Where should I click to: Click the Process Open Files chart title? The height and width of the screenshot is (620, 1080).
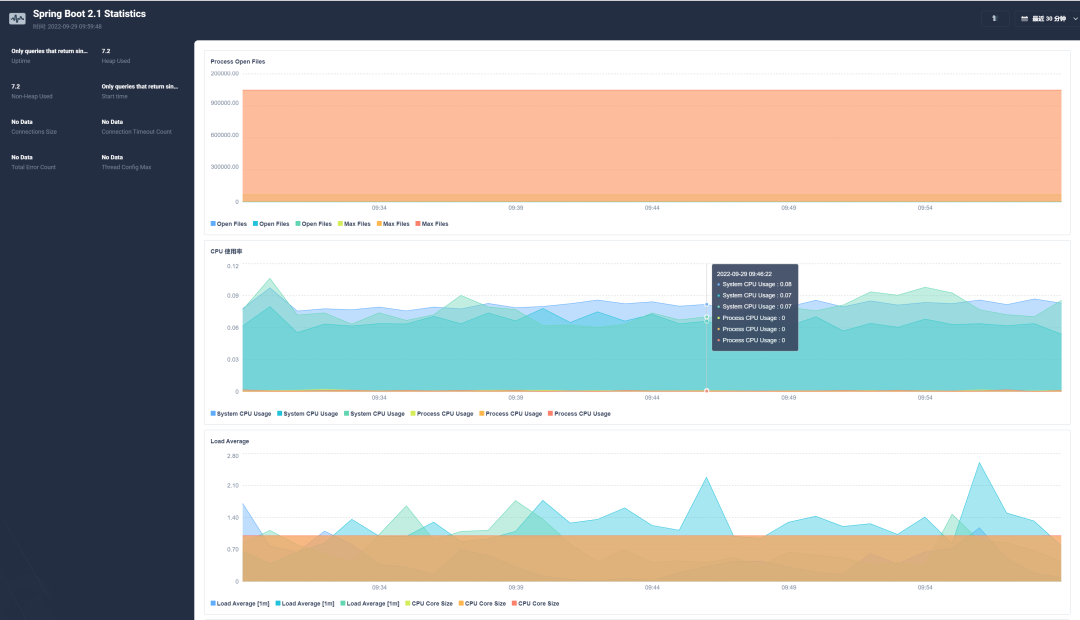pos(238,62)
